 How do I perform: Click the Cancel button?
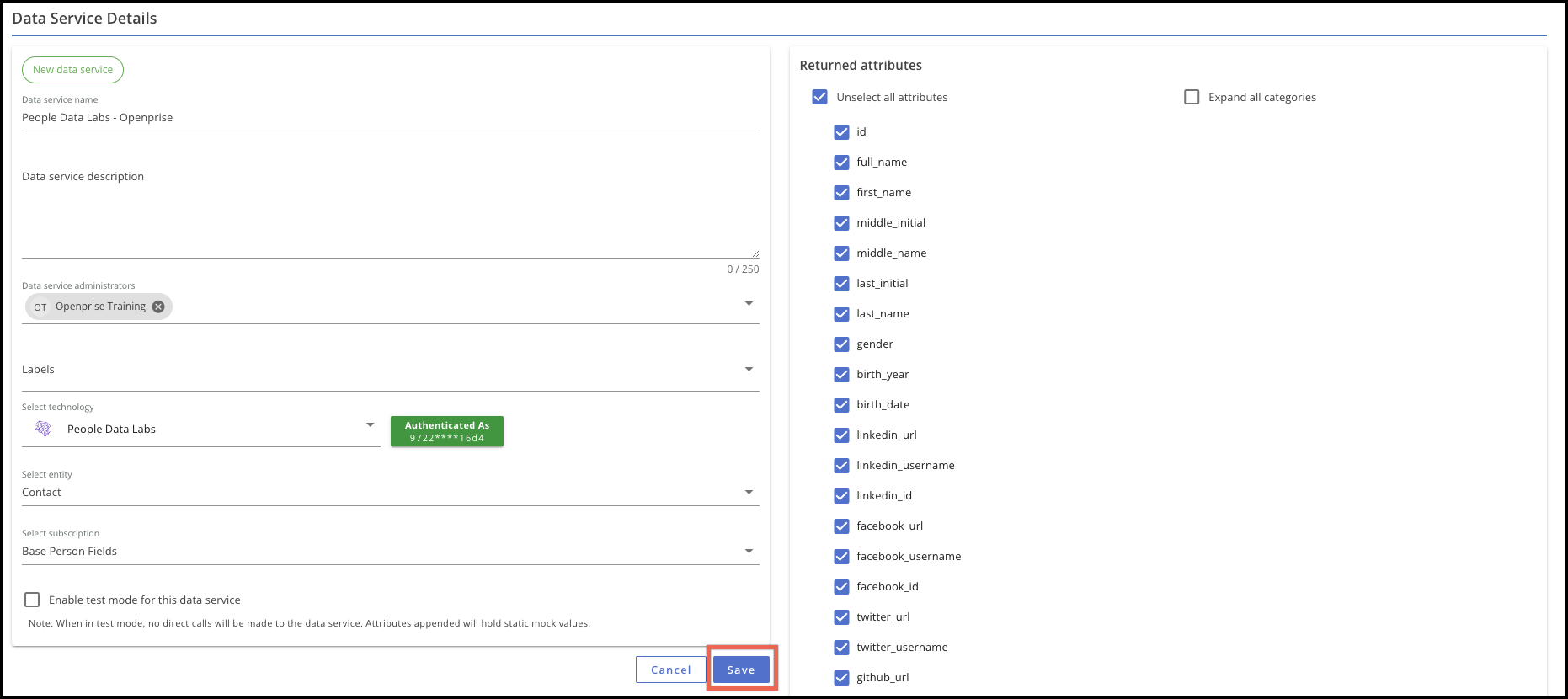671,670
